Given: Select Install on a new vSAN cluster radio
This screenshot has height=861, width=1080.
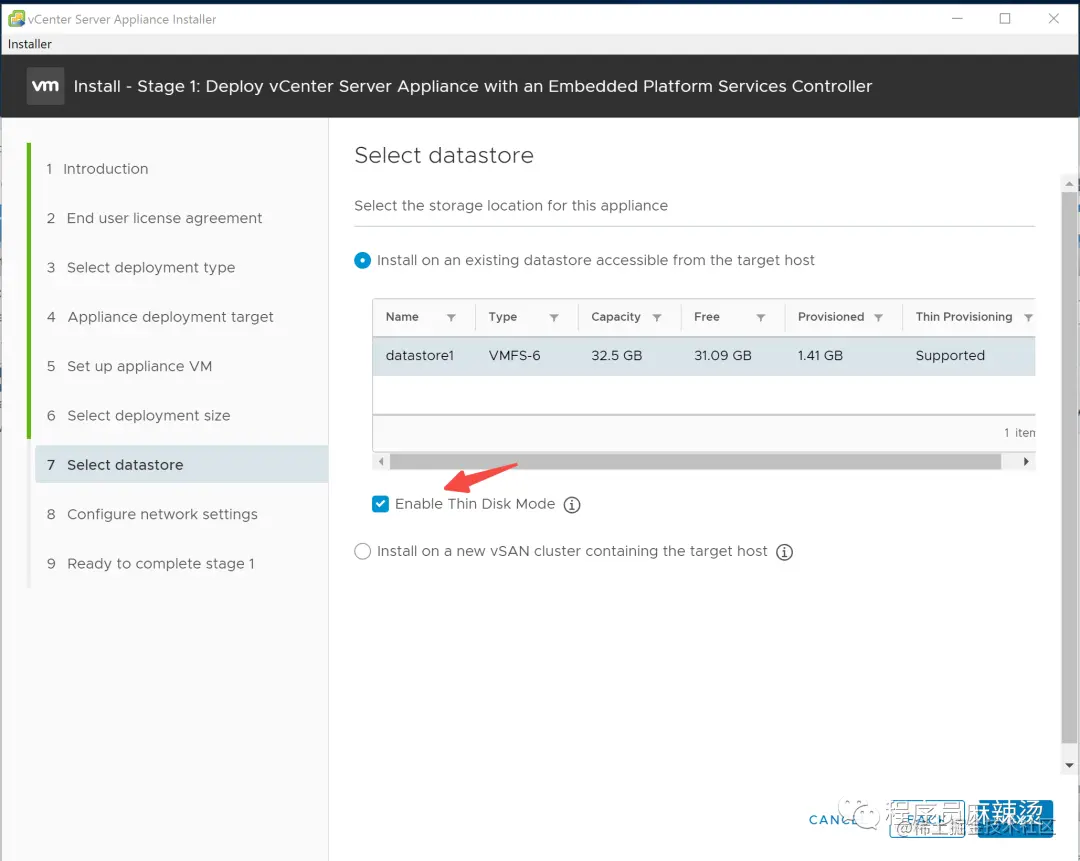Looking at the screenshot, I should tap(362, 552).
